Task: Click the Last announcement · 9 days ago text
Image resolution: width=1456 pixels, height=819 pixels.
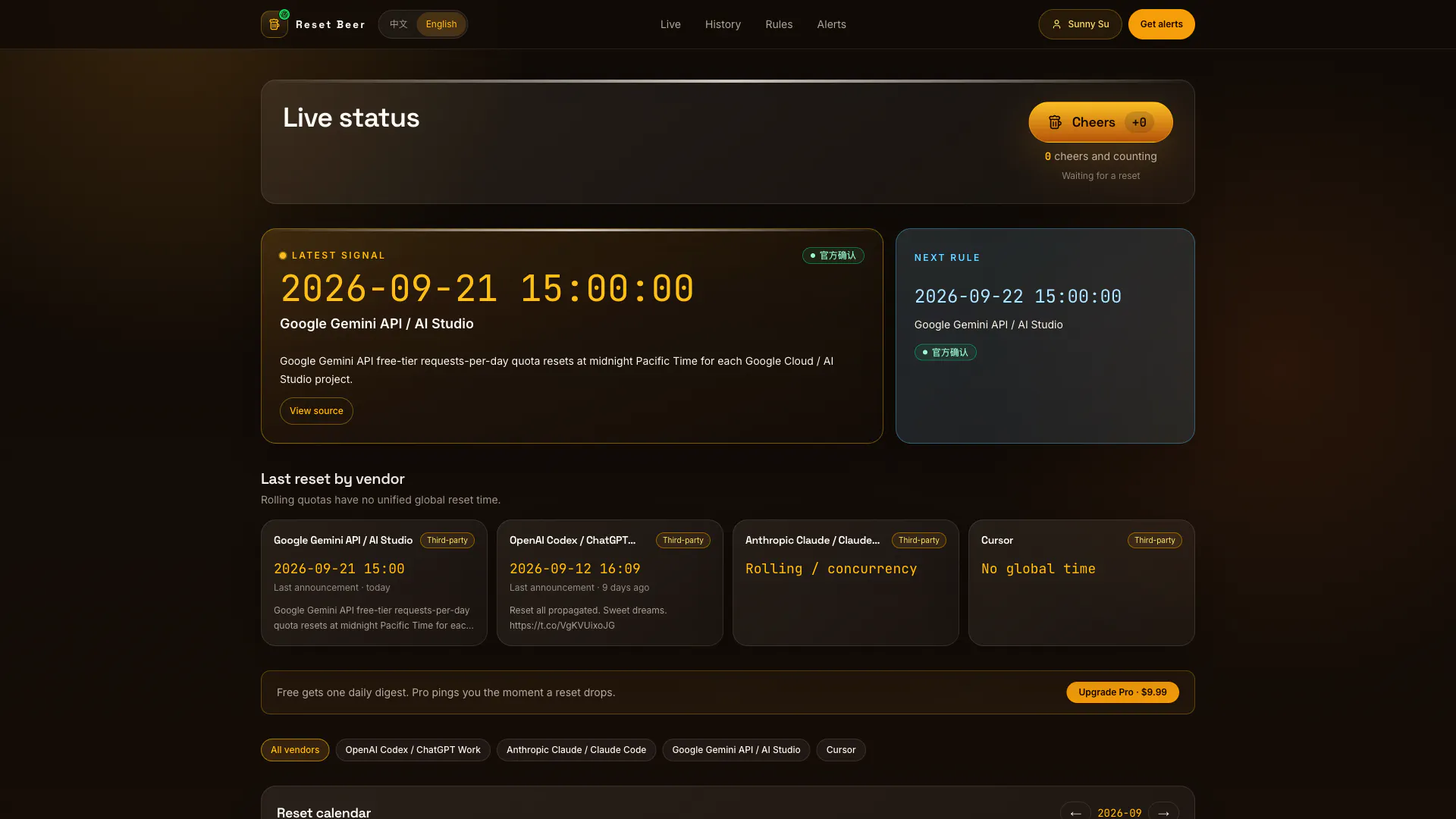Action: click(579, 588)
